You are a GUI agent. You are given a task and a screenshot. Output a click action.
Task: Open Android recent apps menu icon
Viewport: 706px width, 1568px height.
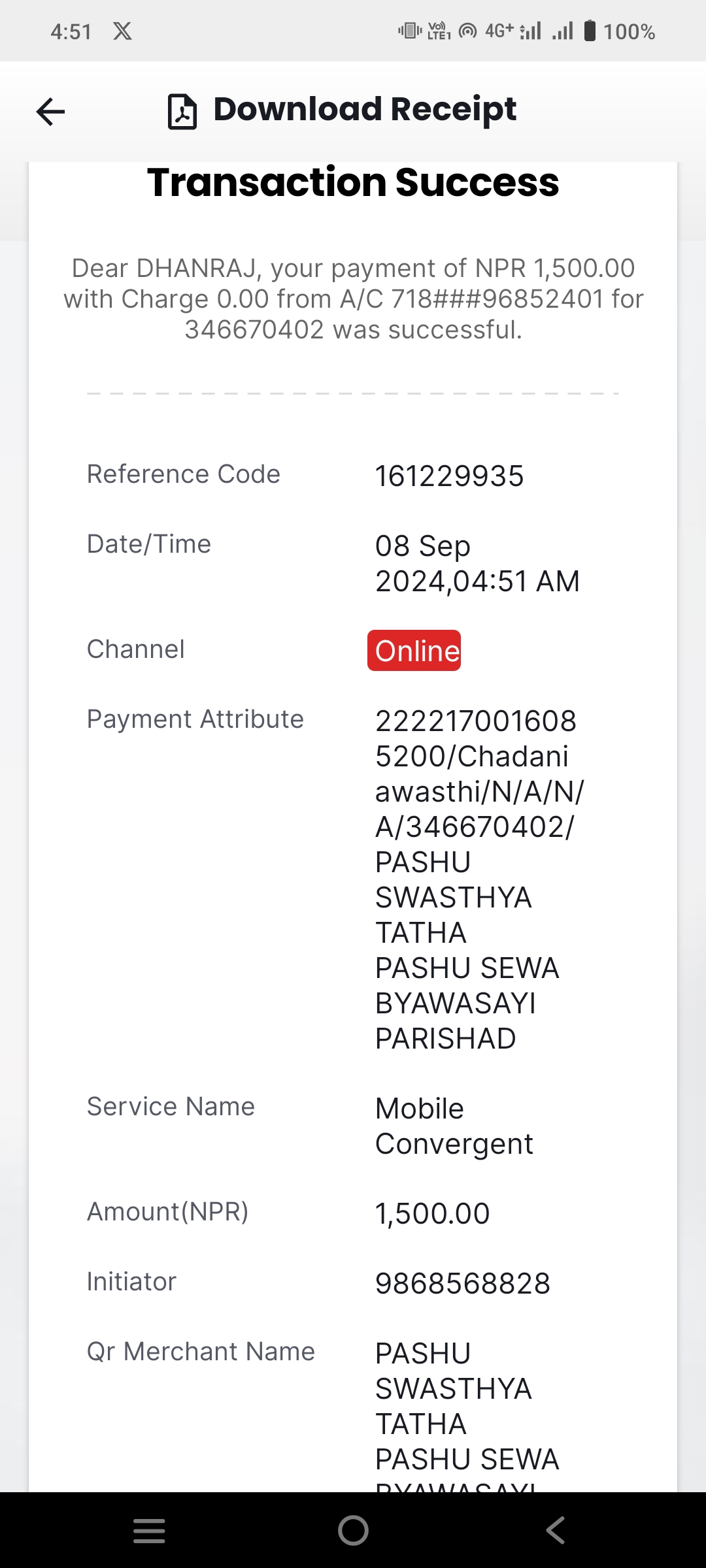[x=149, y=1531]
